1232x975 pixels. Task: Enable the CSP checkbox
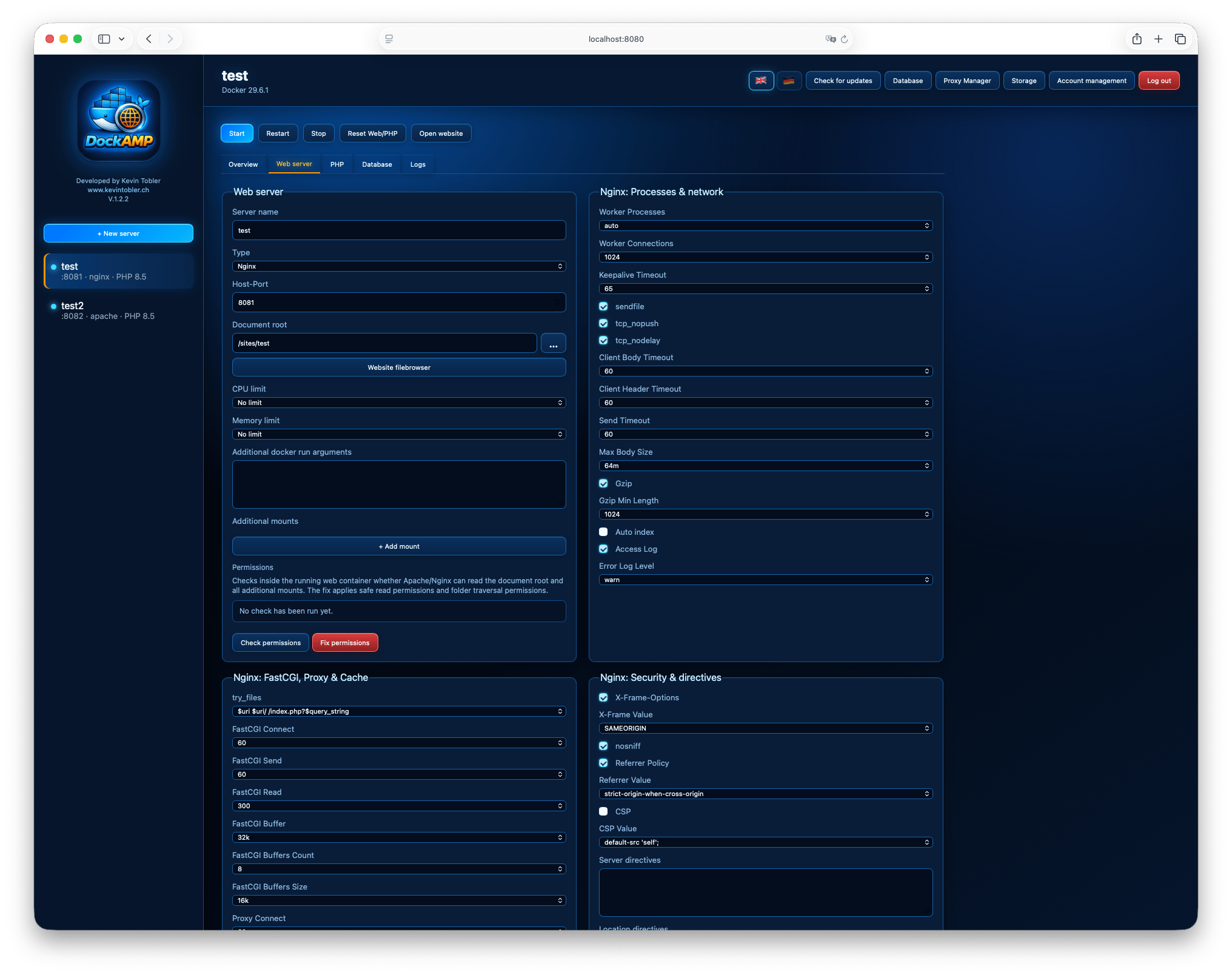tap(603, 812)
